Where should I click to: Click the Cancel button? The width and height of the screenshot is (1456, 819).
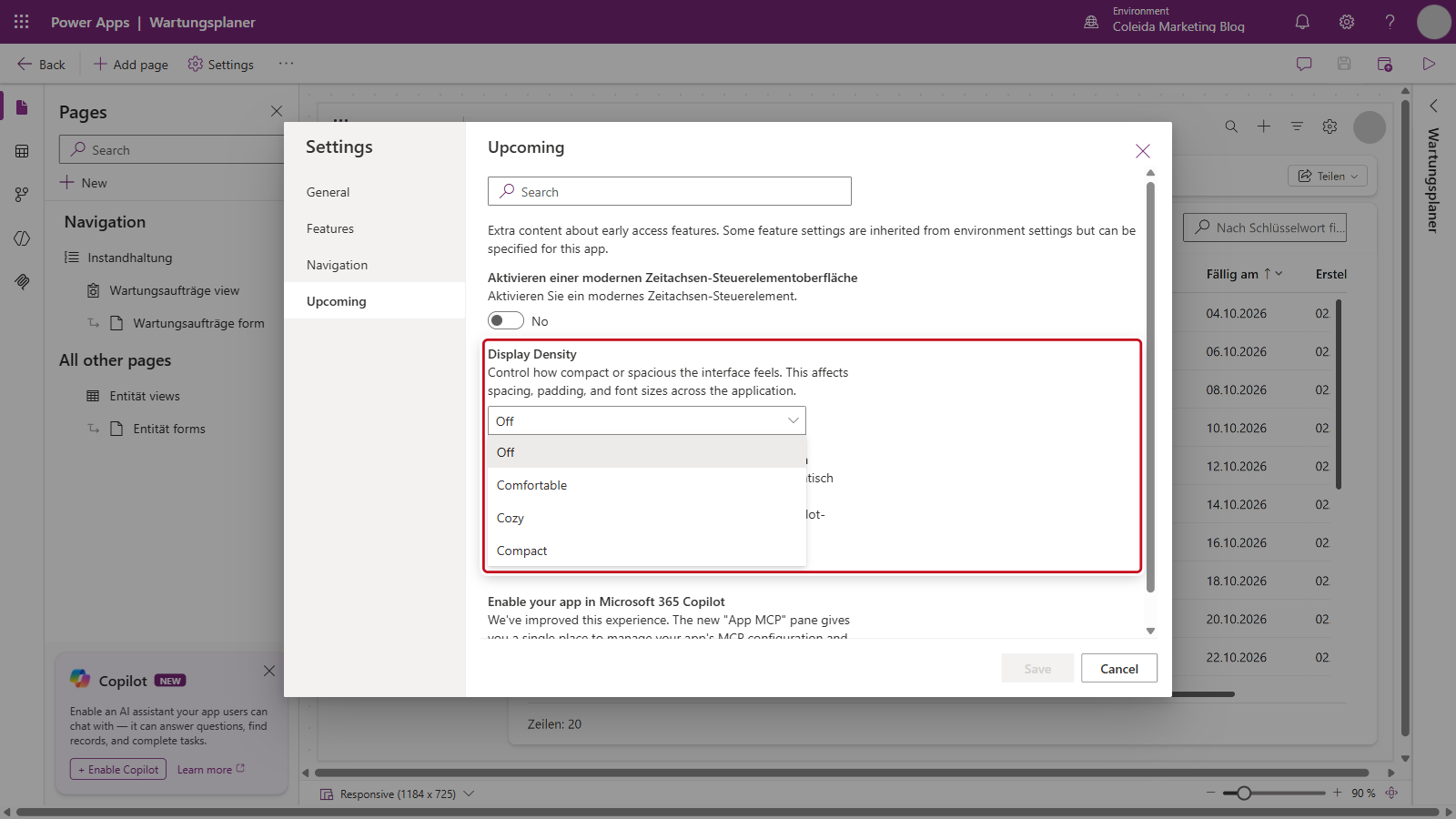[1119, 668]
